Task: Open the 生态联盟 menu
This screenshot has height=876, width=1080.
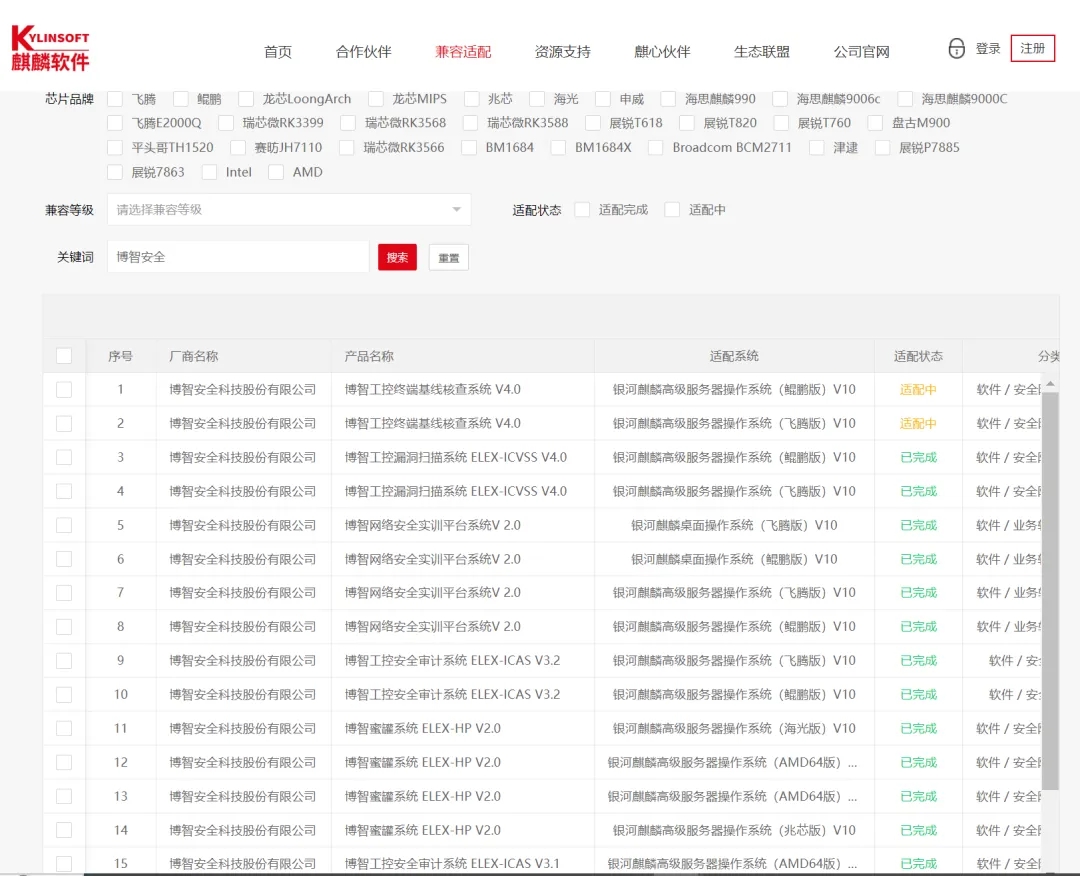Action: pos(761,52)
